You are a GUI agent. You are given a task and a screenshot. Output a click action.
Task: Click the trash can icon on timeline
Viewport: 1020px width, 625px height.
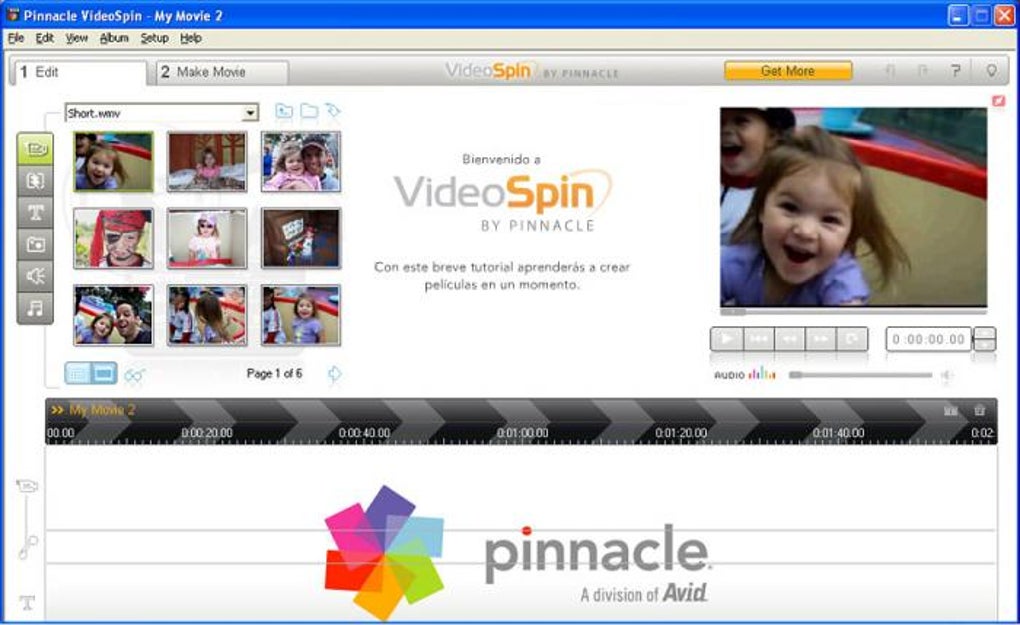click(x=979, y=410)
